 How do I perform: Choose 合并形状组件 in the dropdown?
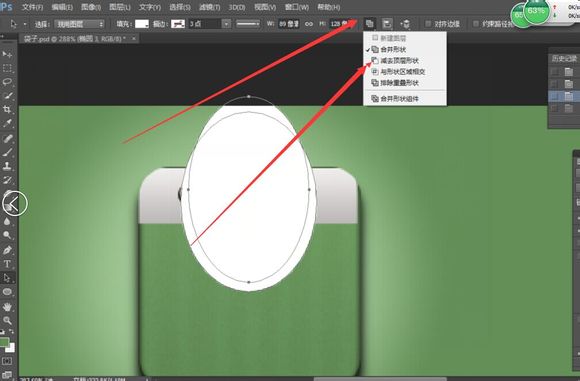(x=405, y=99)
